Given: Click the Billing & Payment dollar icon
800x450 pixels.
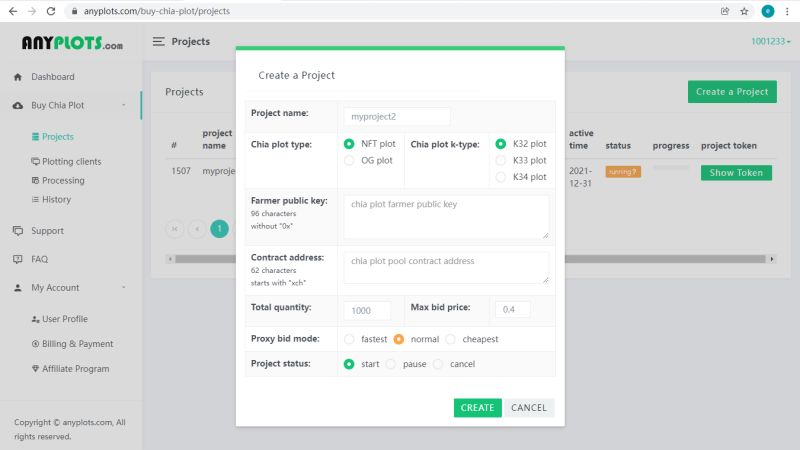Looking at the screenshot, I should click(35, 344).
